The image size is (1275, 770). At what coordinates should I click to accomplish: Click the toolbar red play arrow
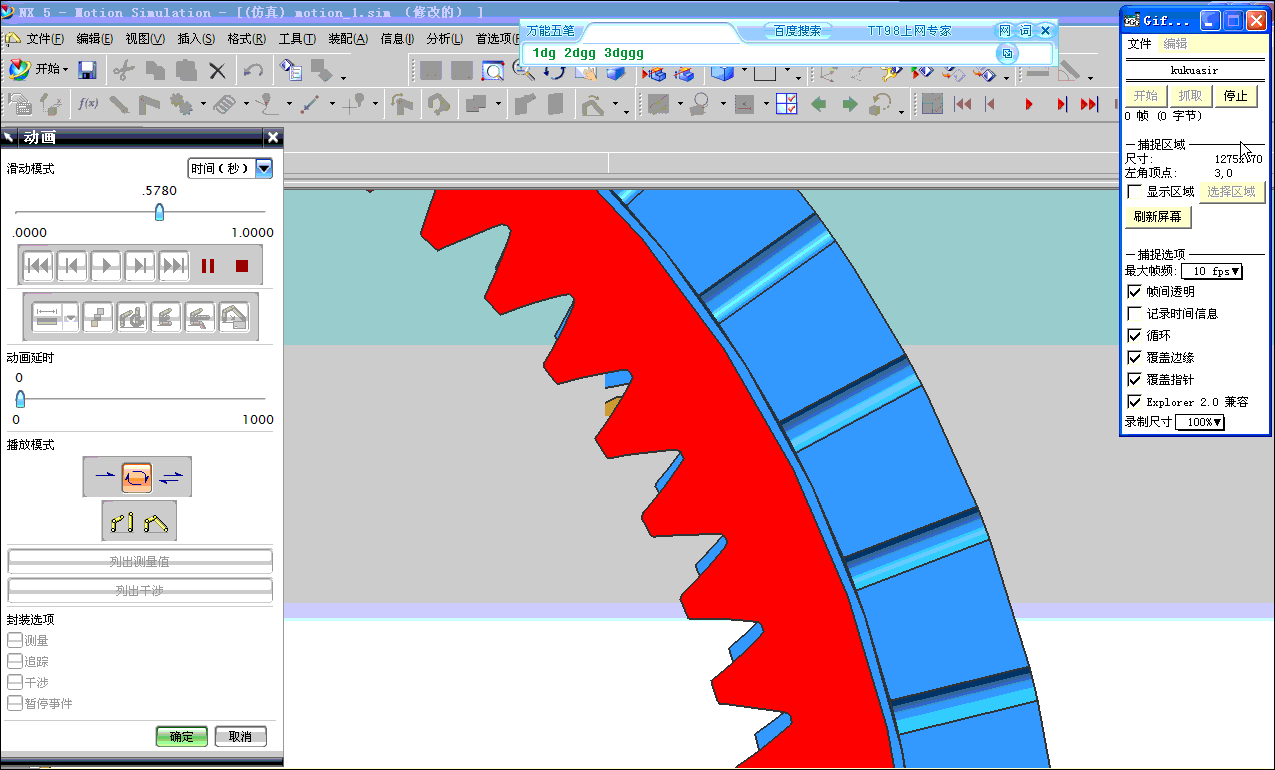(1029, 104)
